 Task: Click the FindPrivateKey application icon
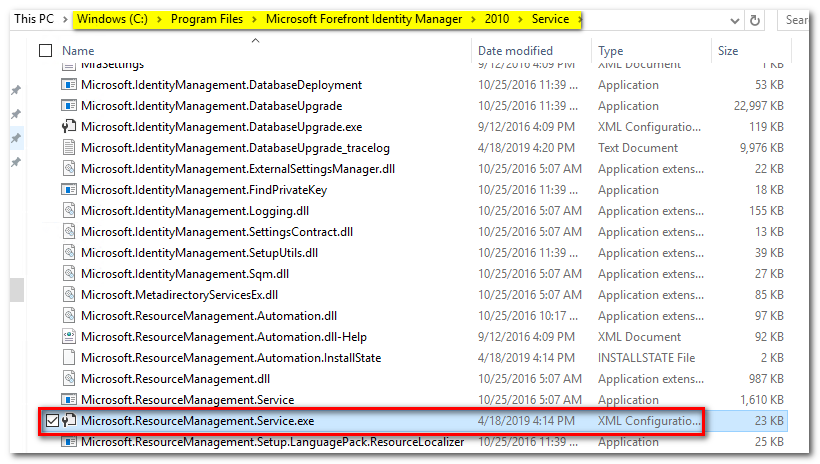click(x=69, y=189)
